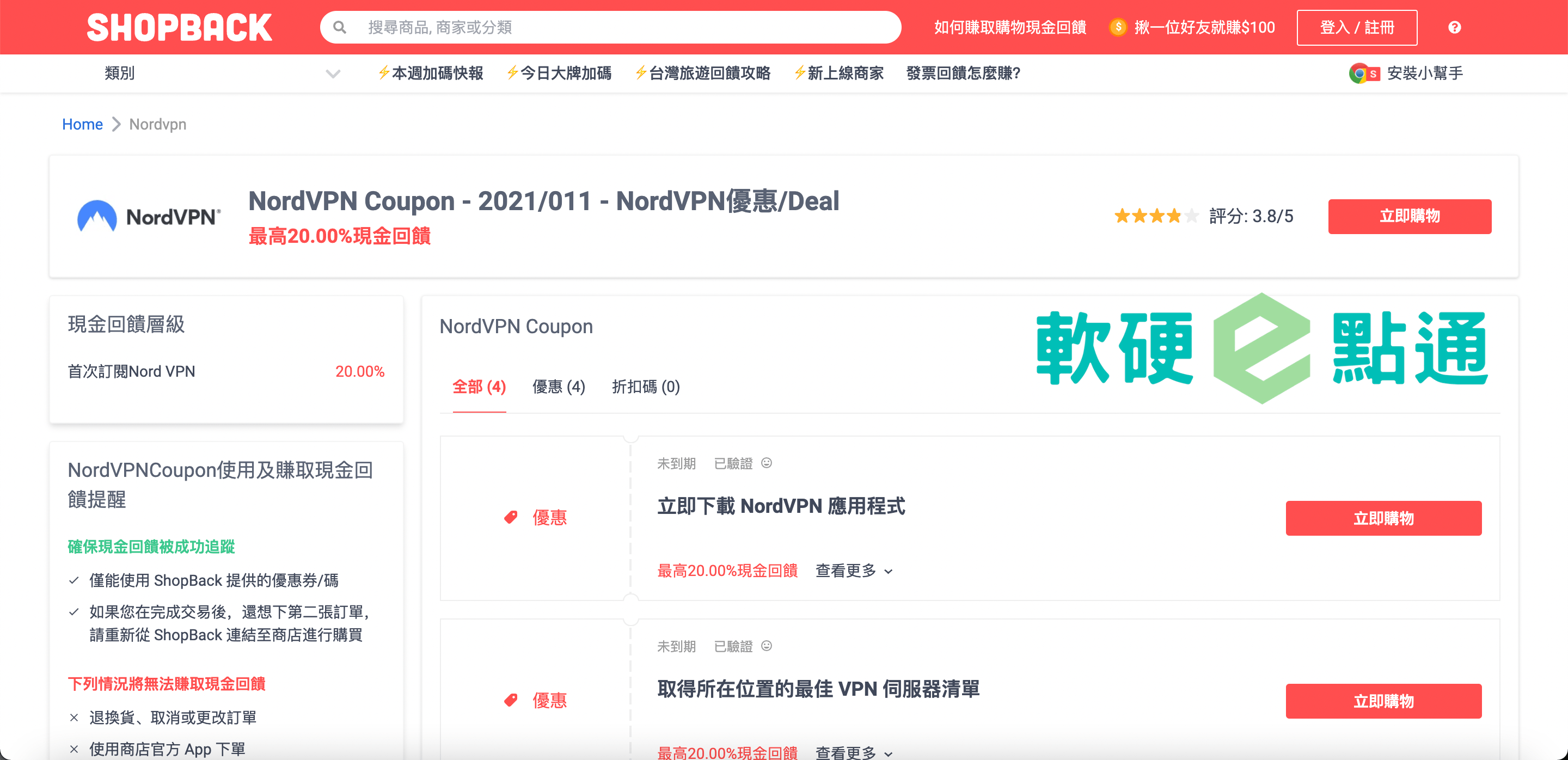Screen dimensions: 1568x760
Task: Click the search magnifier icon
Action: coord(340,27)
